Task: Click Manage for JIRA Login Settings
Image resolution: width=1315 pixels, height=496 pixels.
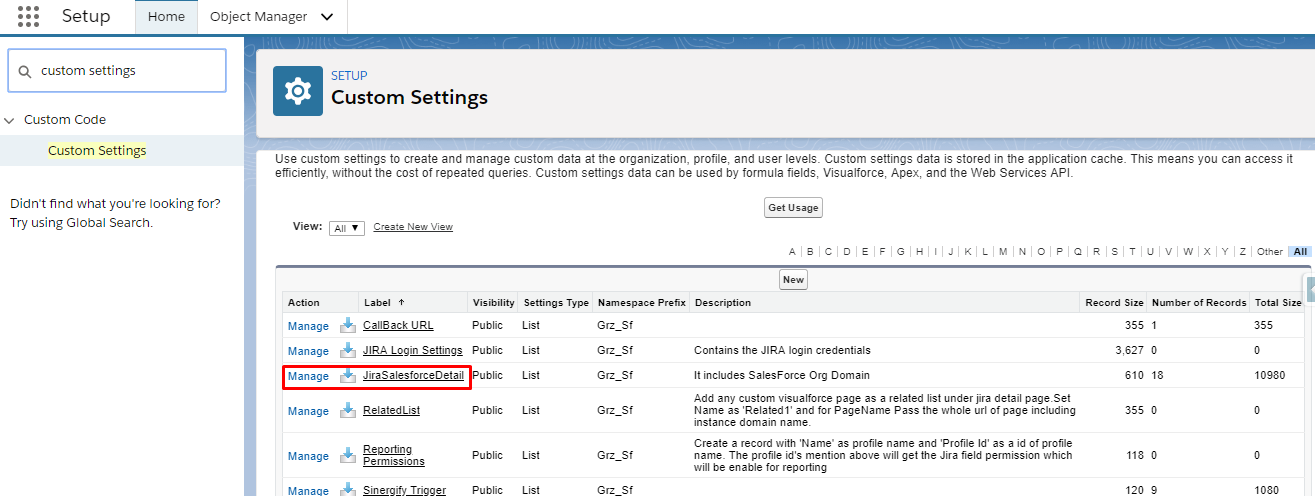Action: pyautogui.click(x=308, y=351)
